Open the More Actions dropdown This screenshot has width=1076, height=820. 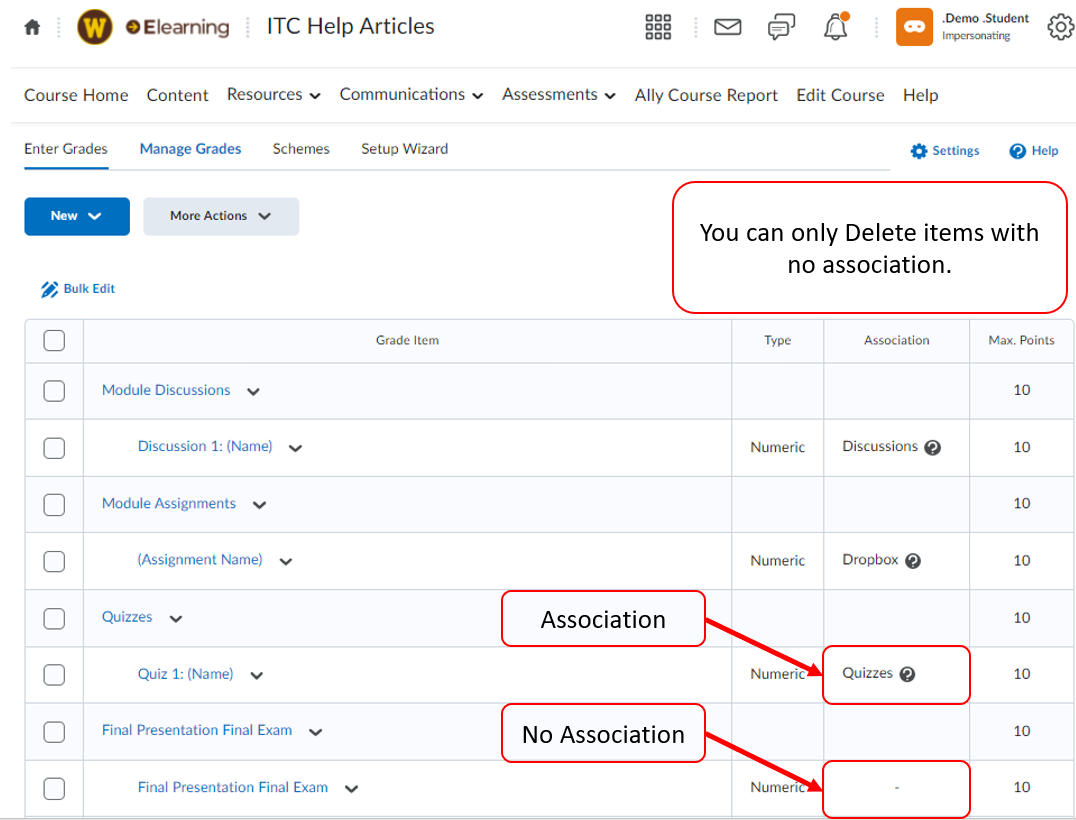[221, 216]
